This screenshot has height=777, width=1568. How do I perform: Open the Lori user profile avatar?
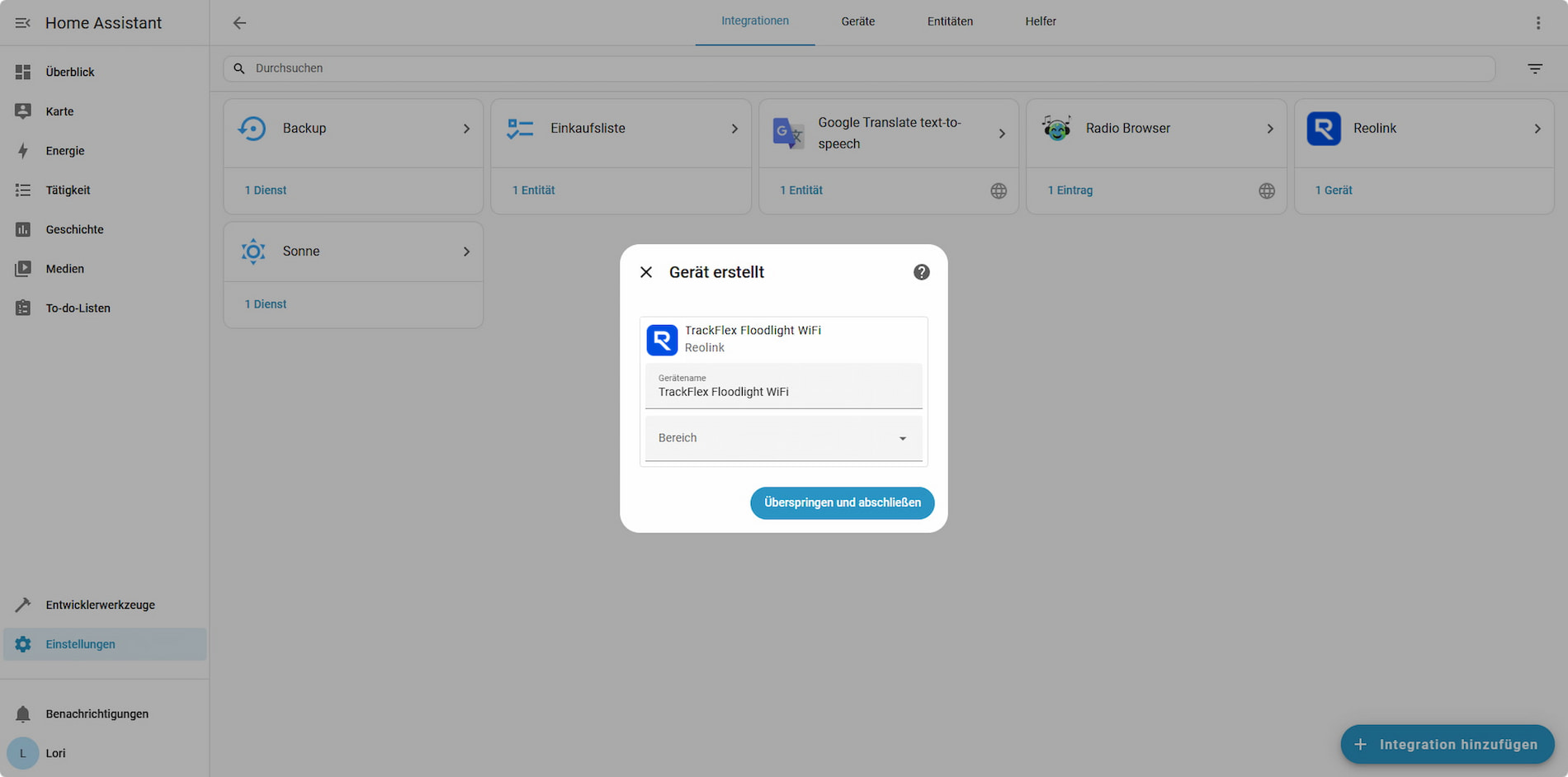click(x=23, y=753)
